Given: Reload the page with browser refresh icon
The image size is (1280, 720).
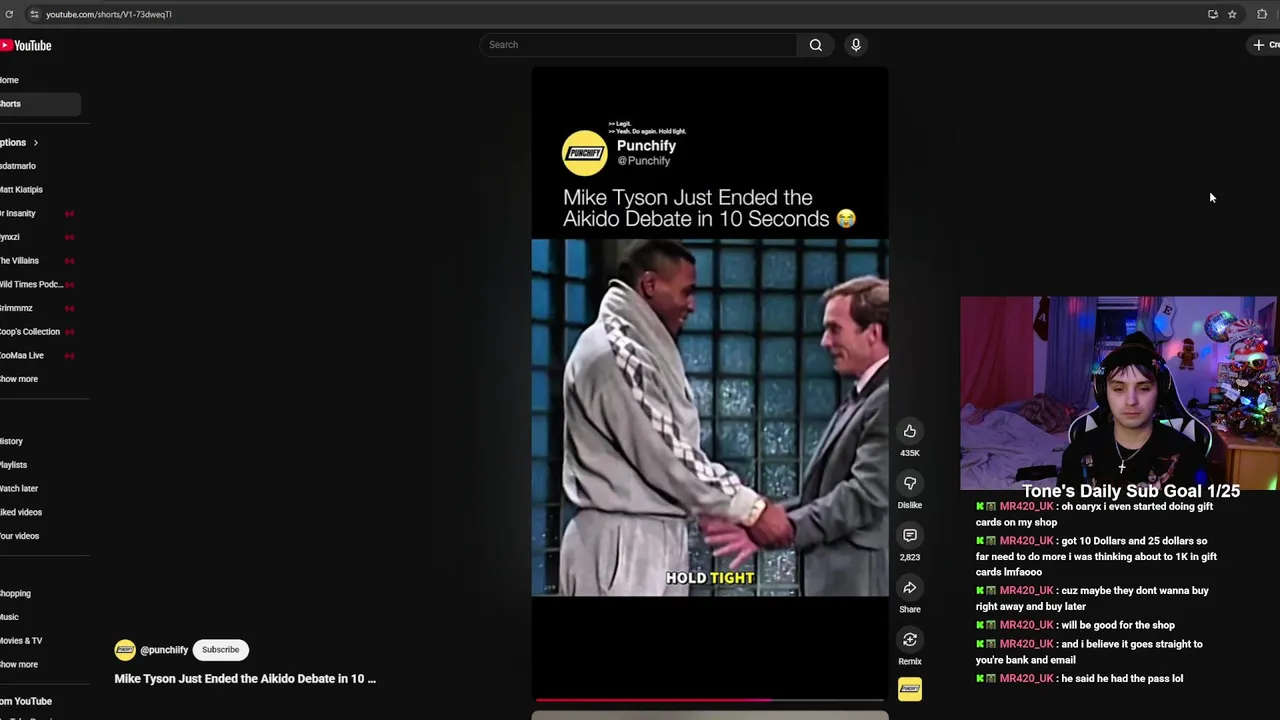Looking at the screenshot, I should [x=9, y=14].
